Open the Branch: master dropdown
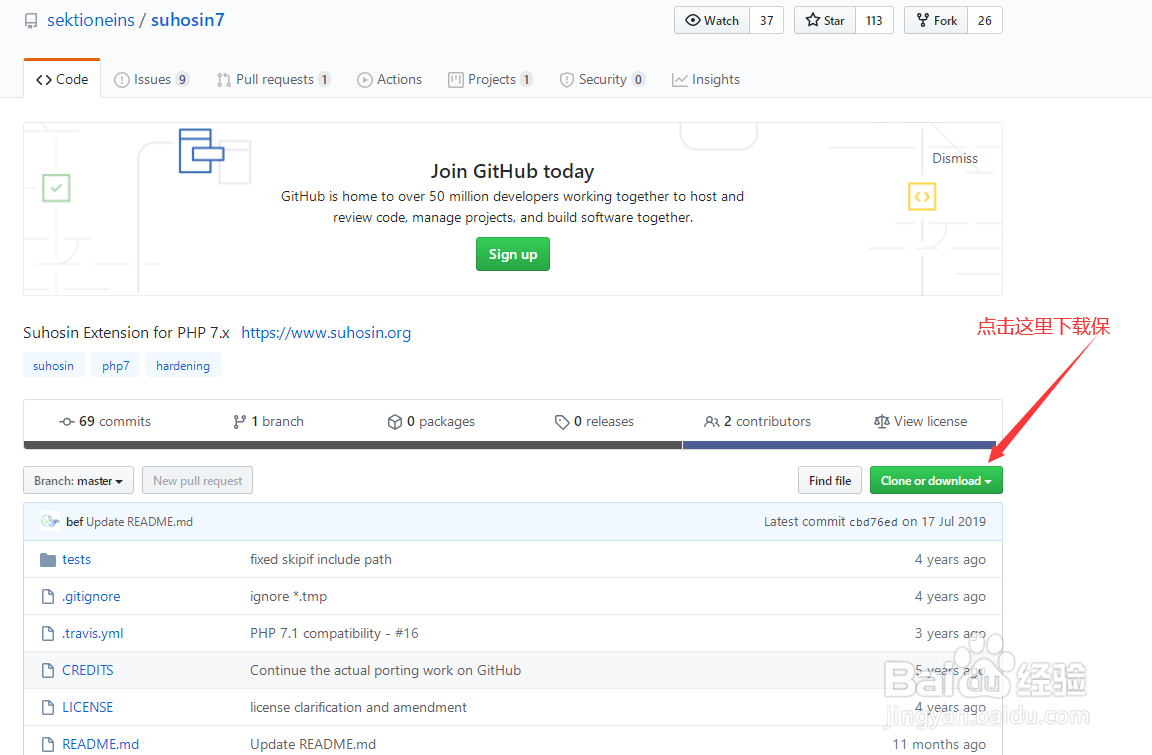The height and width of the screenshot is (755, 1152). pyautogui.click(x=79, y=480)
